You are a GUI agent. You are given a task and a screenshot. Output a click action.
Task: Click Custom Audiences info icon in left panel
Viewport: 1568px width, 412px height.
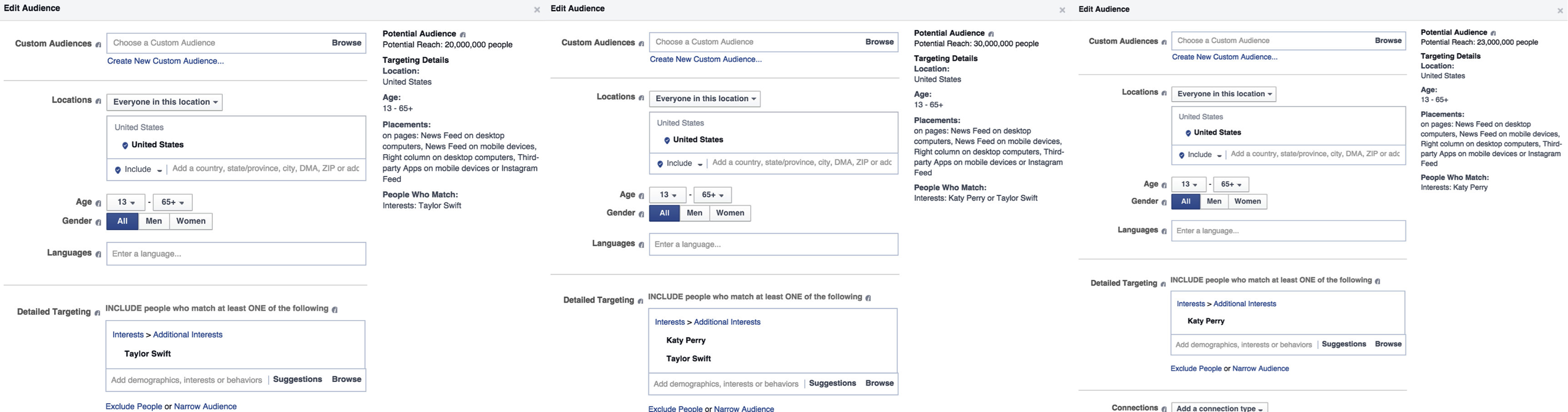(x=98, y=45)
